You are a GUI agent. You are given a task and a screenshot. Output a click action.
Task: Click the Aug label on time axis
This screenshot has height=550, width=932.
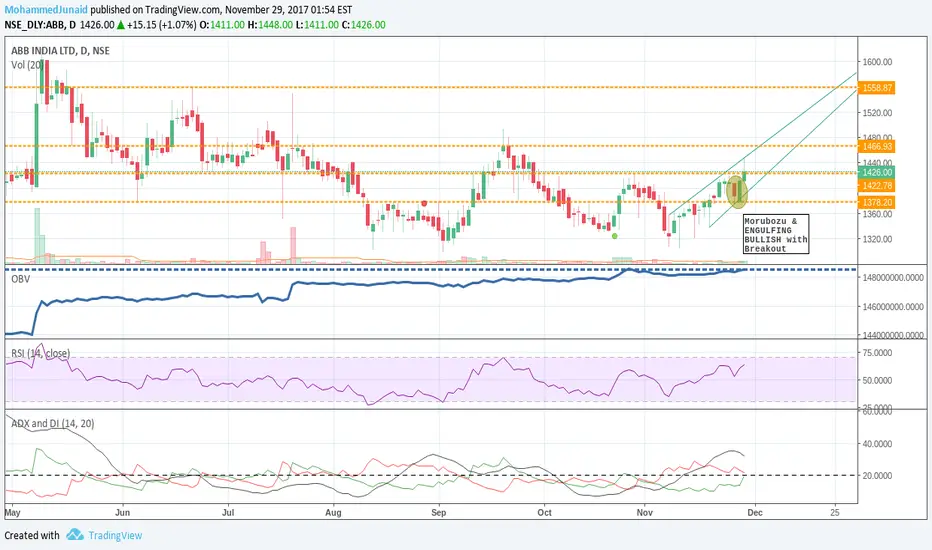[x=333, y=512]
